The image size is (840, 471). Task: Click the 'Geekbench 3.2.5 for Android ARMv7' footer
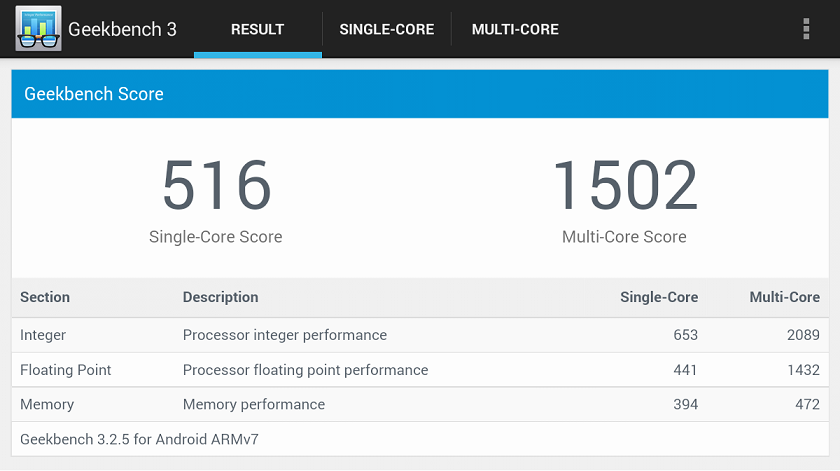(139, 439)
